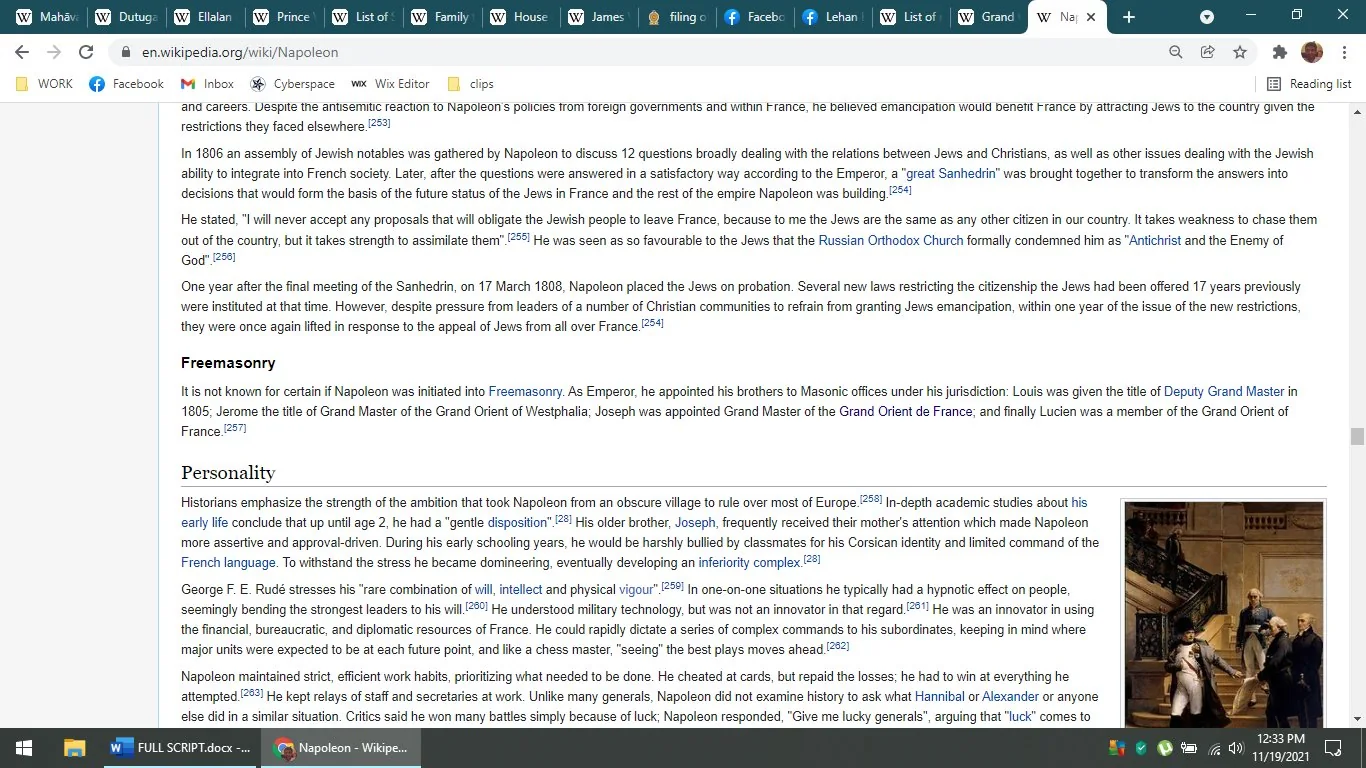The width and height of the screenshot is (1366, 768).
Task: Switch to the filing tab
Action: 677,17
